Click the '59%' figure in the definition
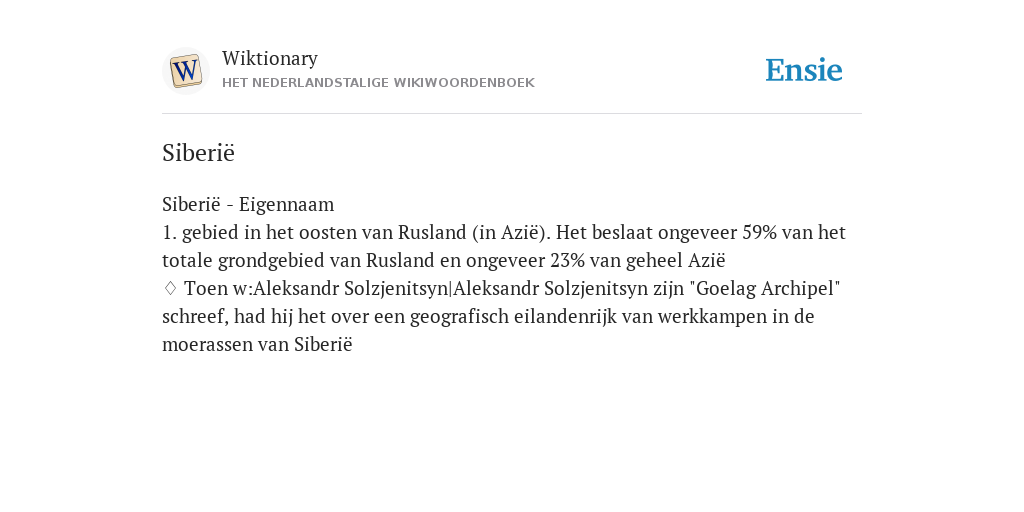1024x512 pixels. pos(759,232)
